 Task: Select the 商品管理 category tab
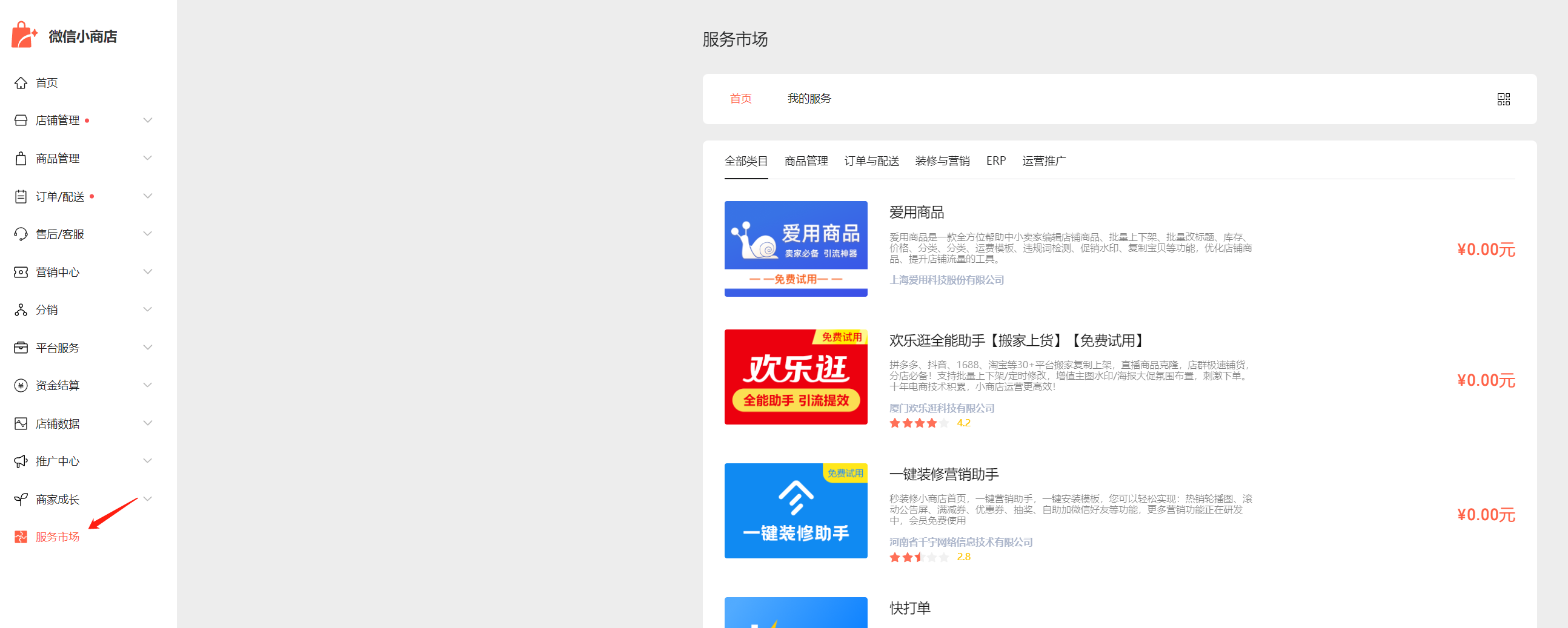coord(806,161)
